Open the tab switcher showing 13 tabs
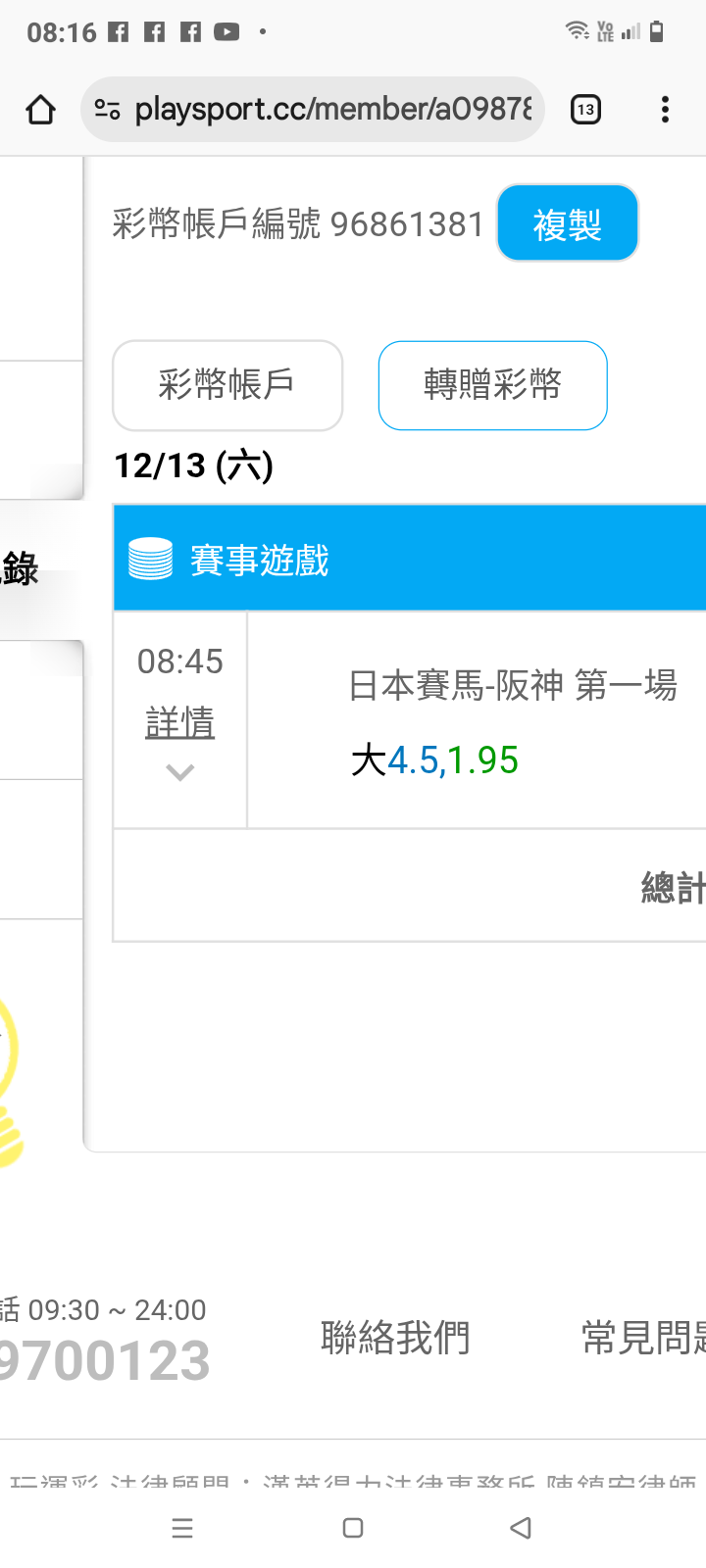 coord(585,110)
